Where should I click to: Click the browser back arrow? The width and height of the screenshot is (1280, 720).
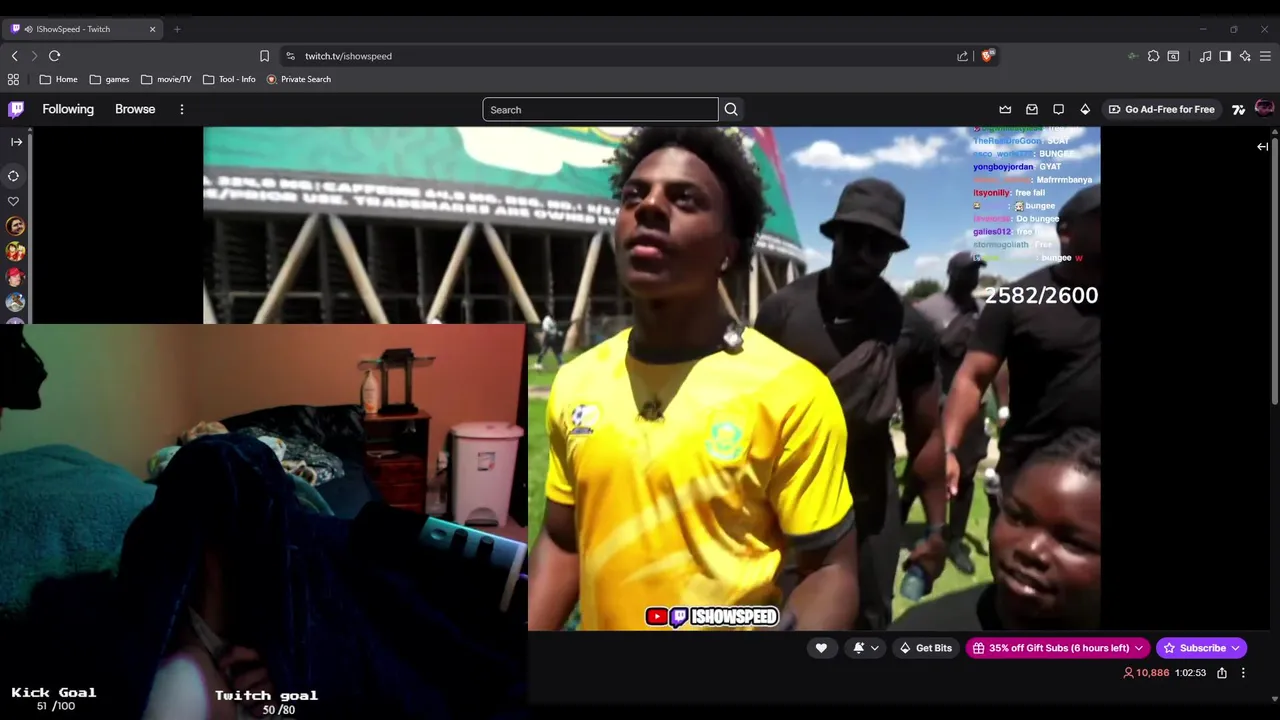tap(14, 56)
